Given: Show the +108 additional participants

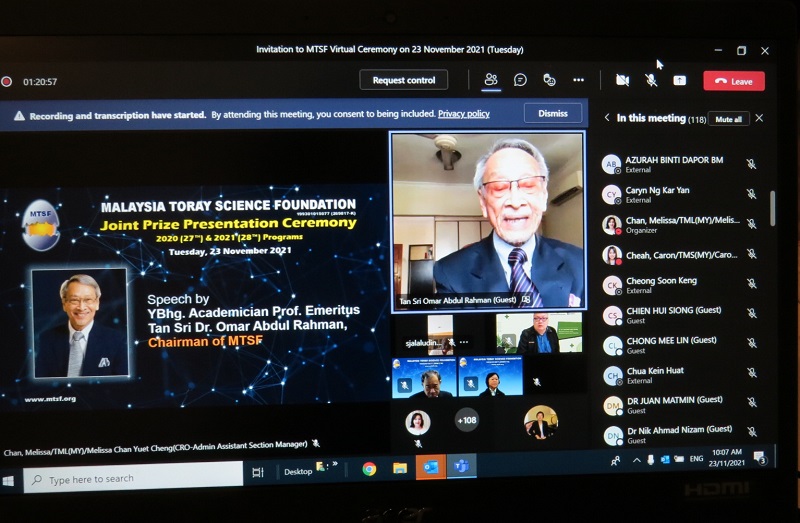Looking at the screenshot, I should tap(466, 420).
